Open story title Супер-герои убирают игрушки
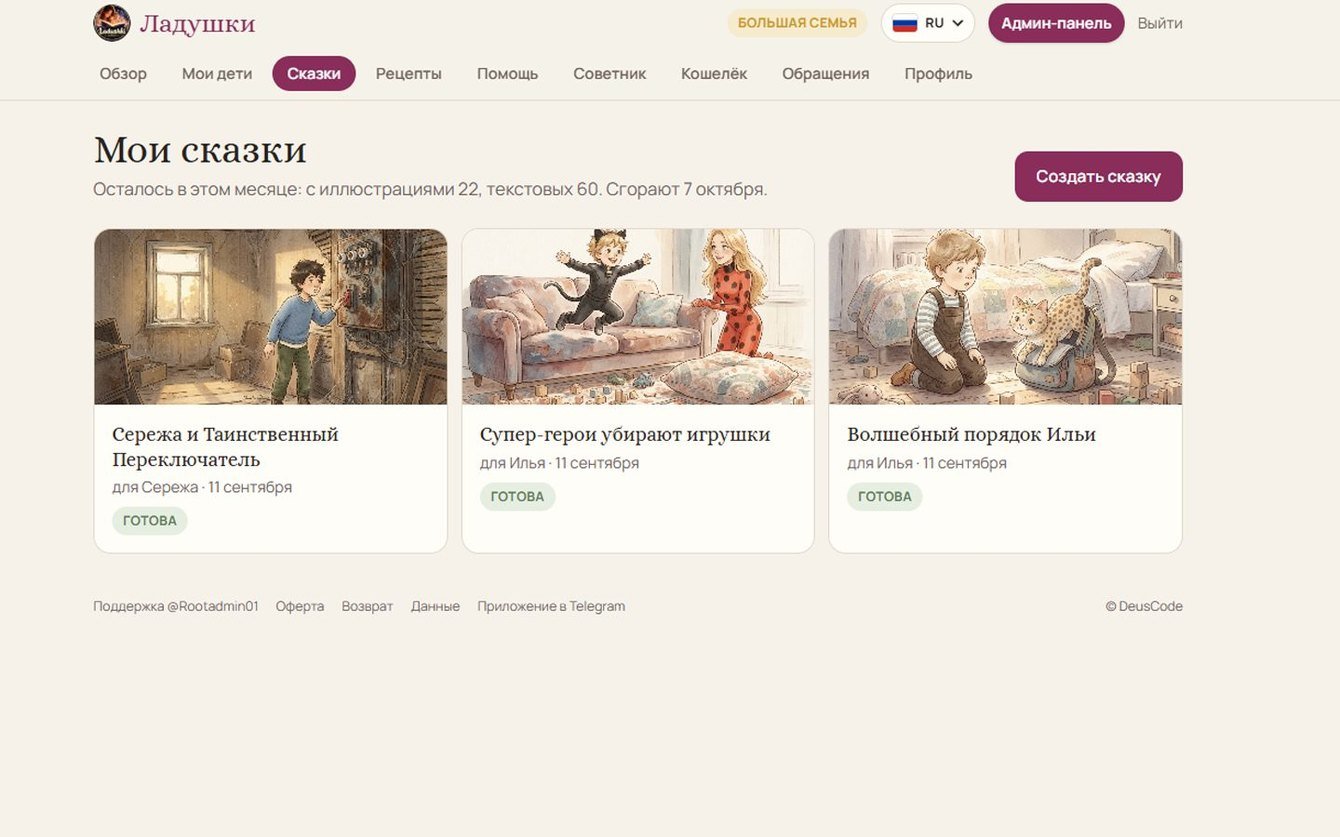Screen dimensions: 1340x837 click(x=625, y=435)
